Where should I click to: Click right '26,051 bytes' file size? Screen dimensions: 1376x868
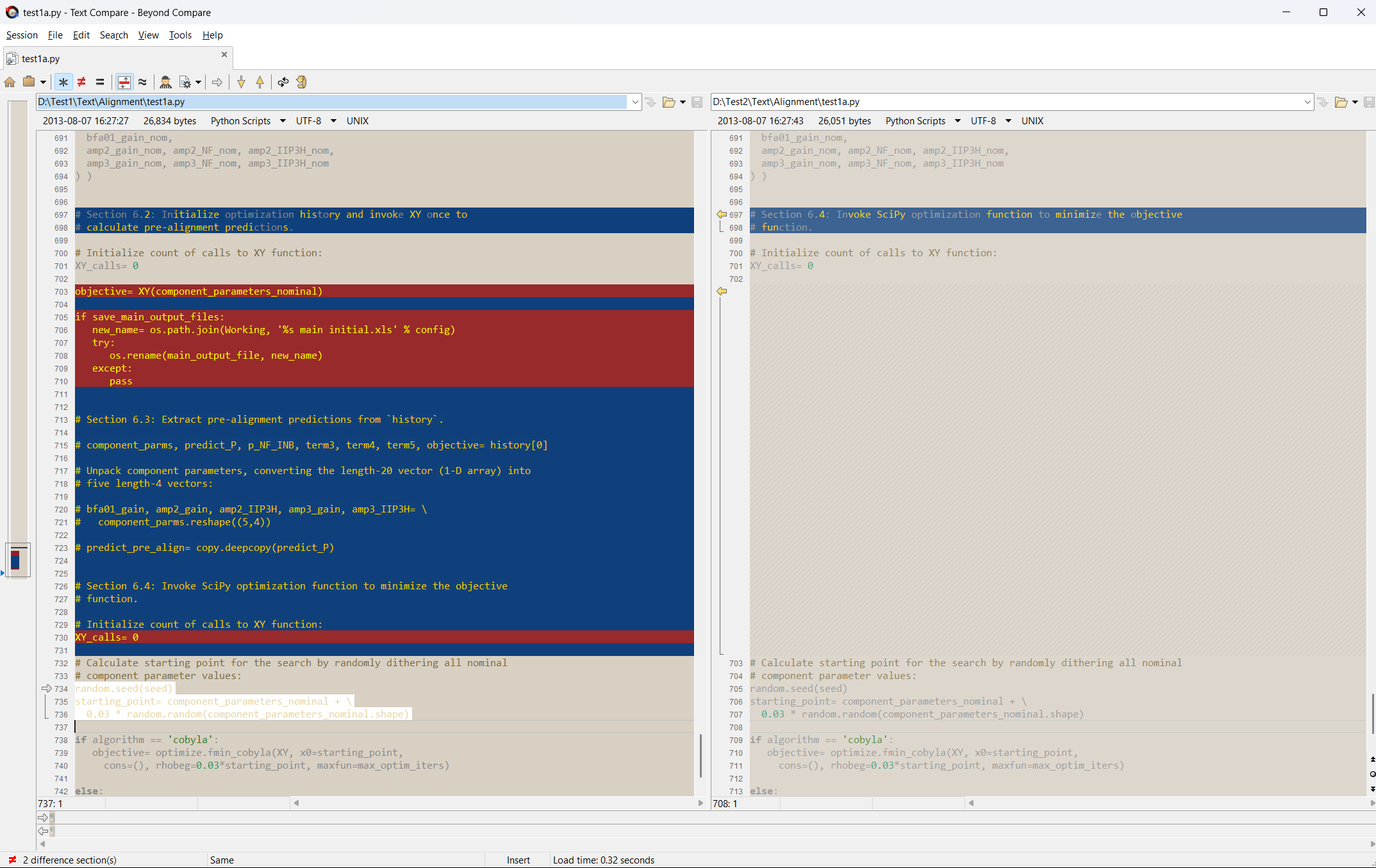click(845, 121)
